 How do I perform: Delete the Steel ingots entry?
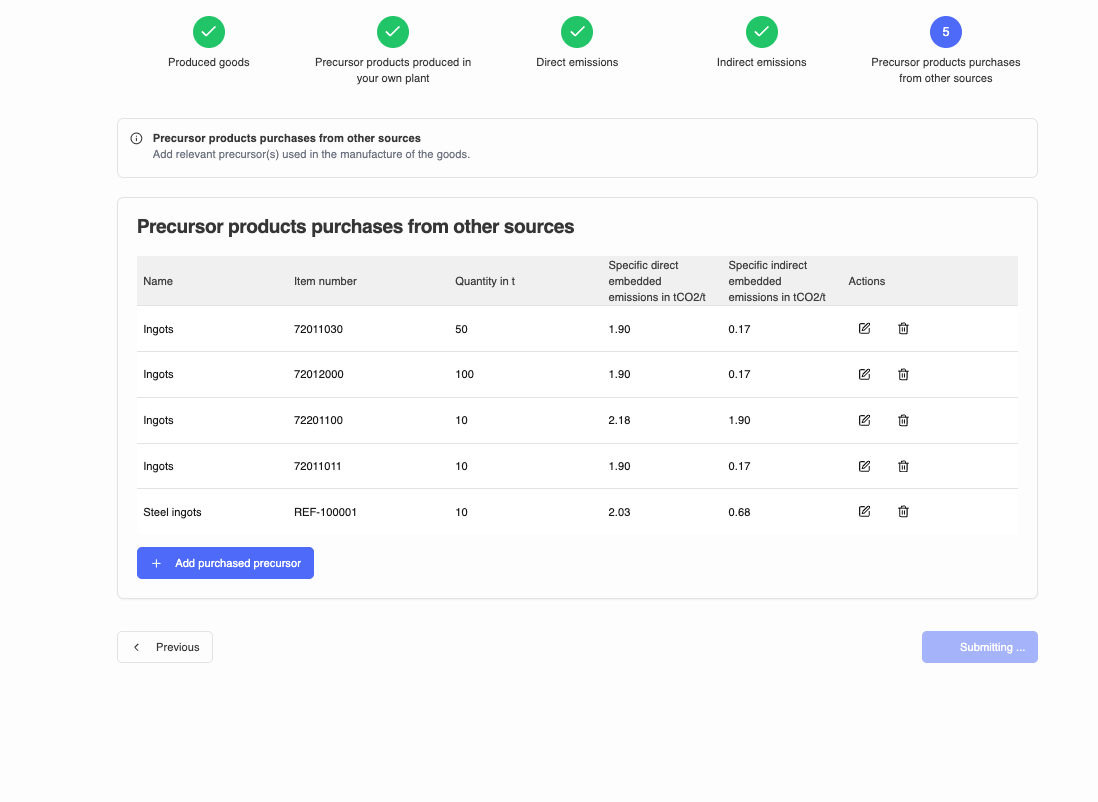(x=903, y=512)
